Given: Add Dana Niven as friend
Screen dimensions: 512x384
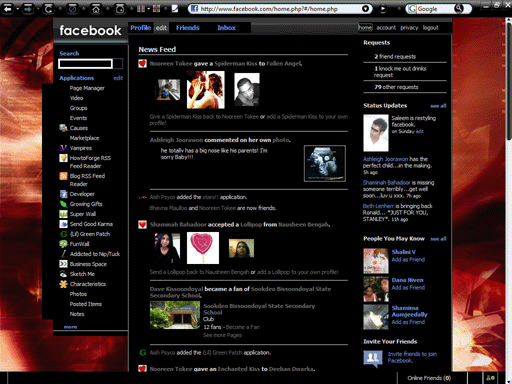Looking at the screenshot, I should click(x=408, y=288).
